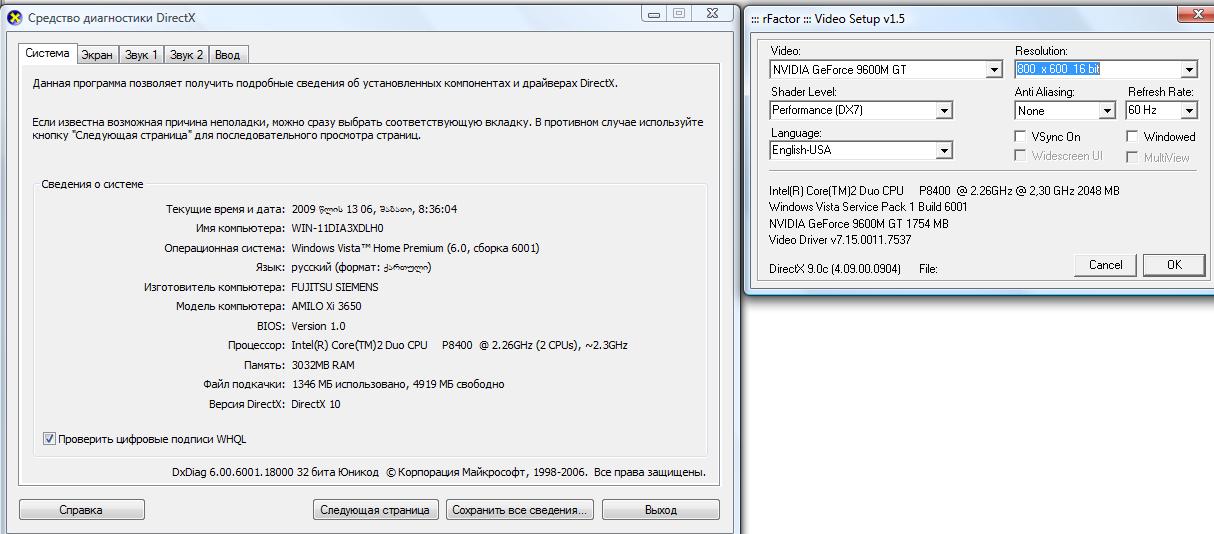This screenshot has width=1214, height=534.
Task: Open the Video adapter dropdown
Action: point(993,70)
